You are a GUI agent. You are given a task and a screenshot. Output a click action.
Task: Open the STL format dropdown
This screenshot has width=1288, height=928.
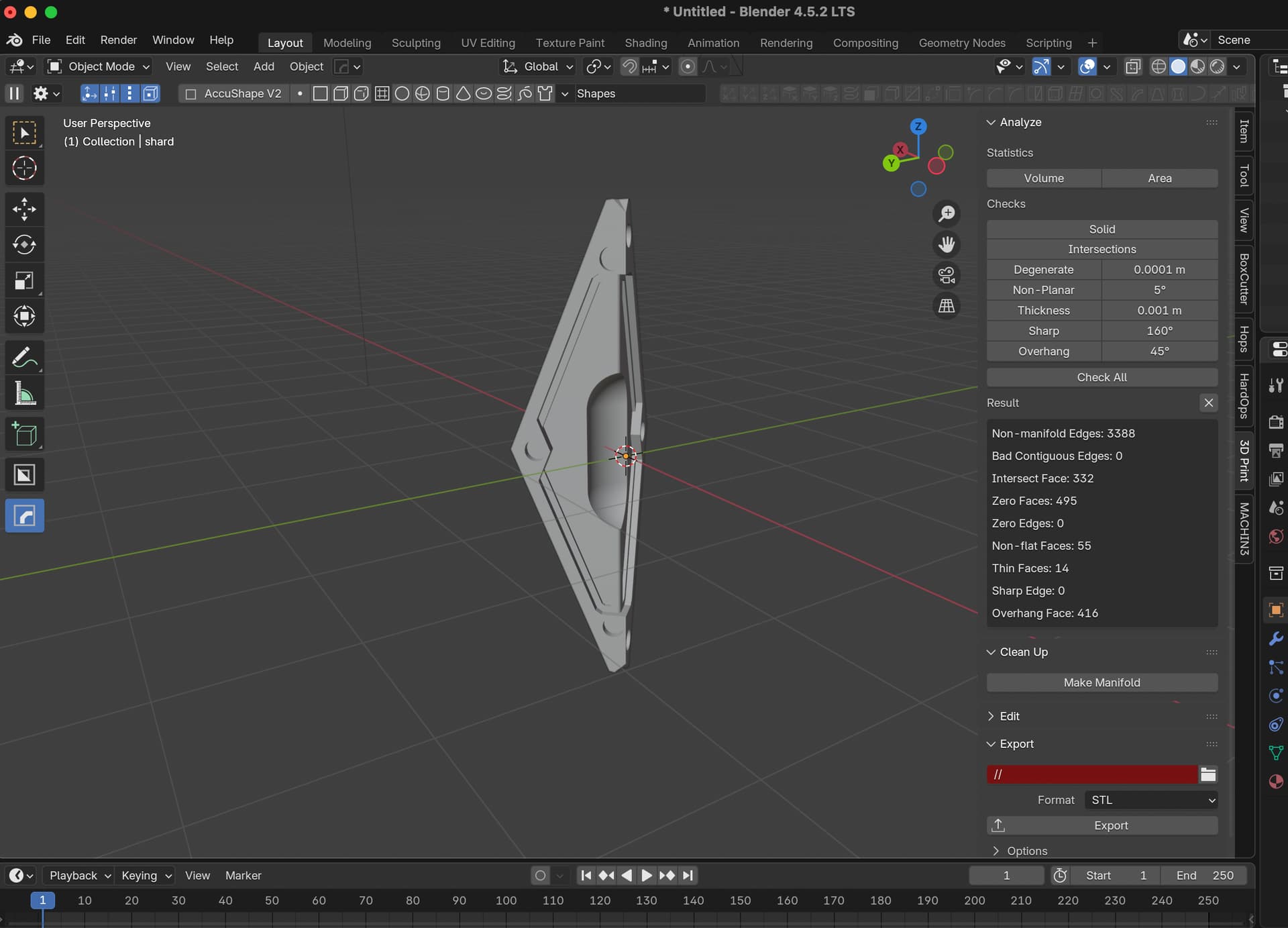pos(1151,800)
